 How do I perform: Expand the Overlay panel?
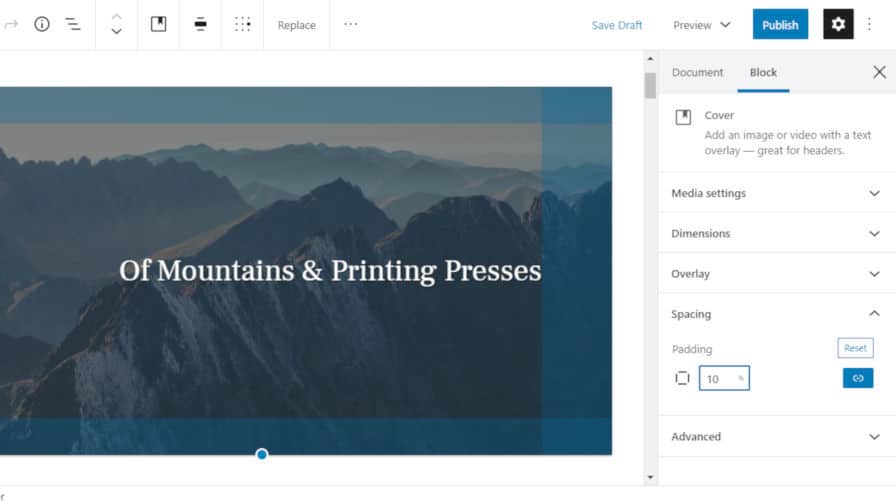(x=776, y=273)
